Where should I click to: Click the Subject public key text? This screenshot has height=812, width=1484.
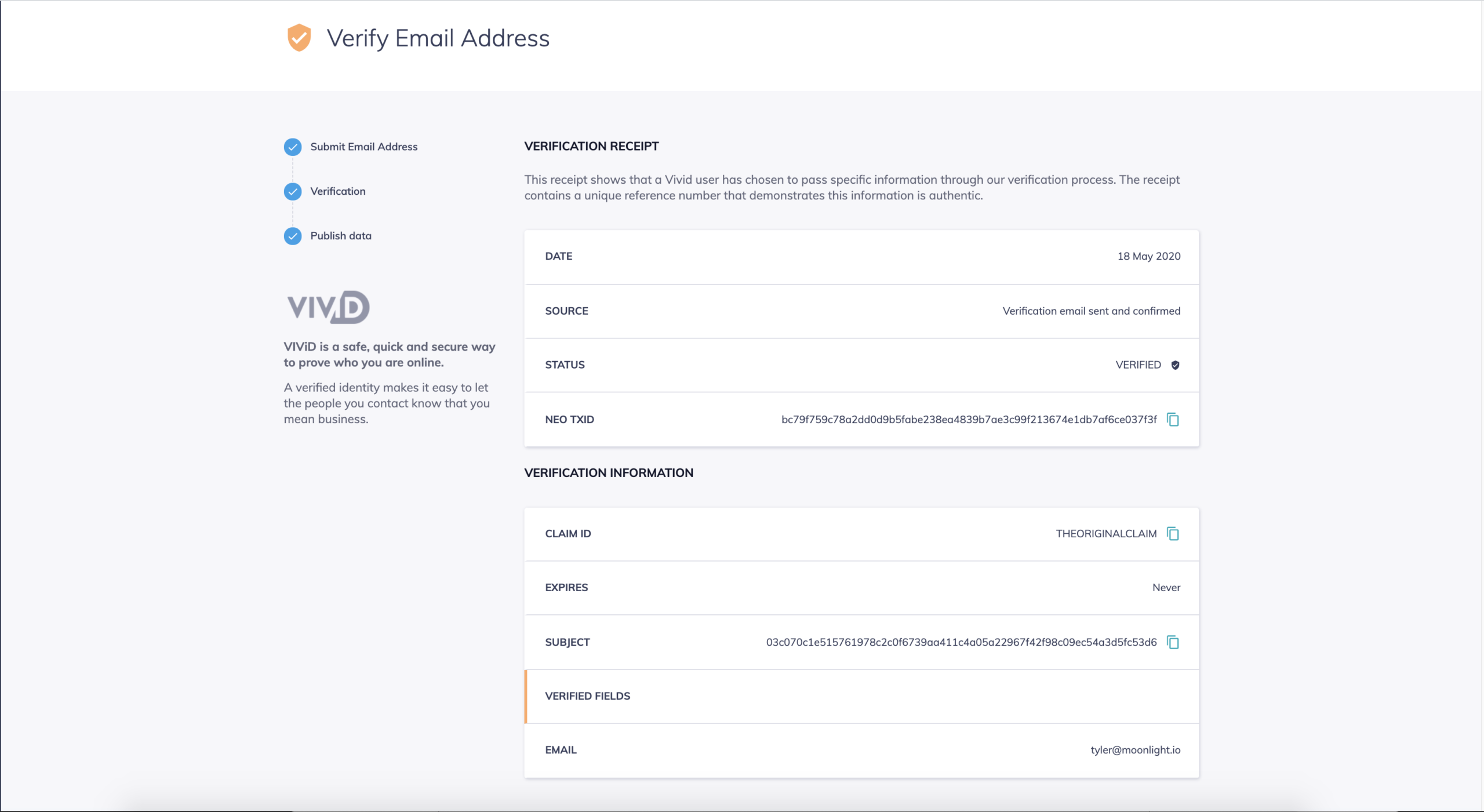coord(961,642)
